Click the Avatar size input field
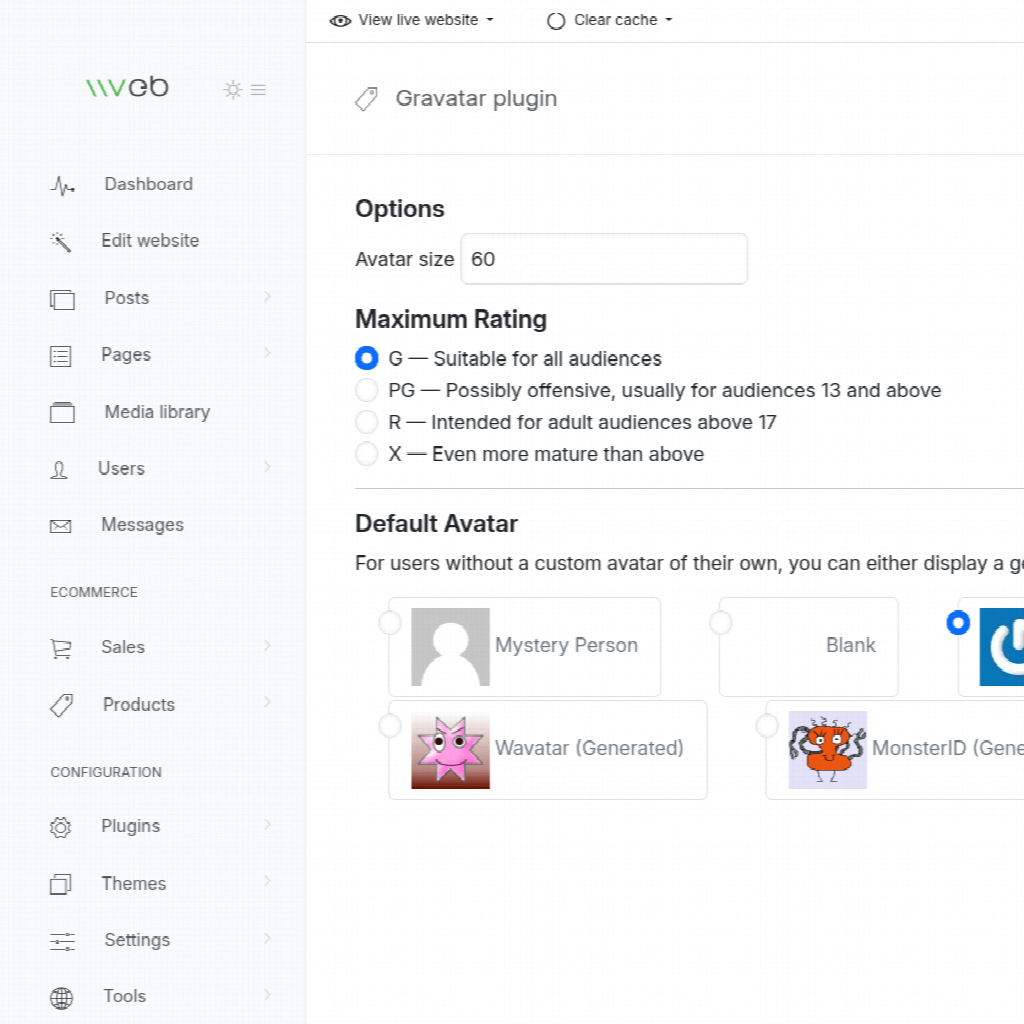This screenshot has width=1024, height=1024. [603, 259]
